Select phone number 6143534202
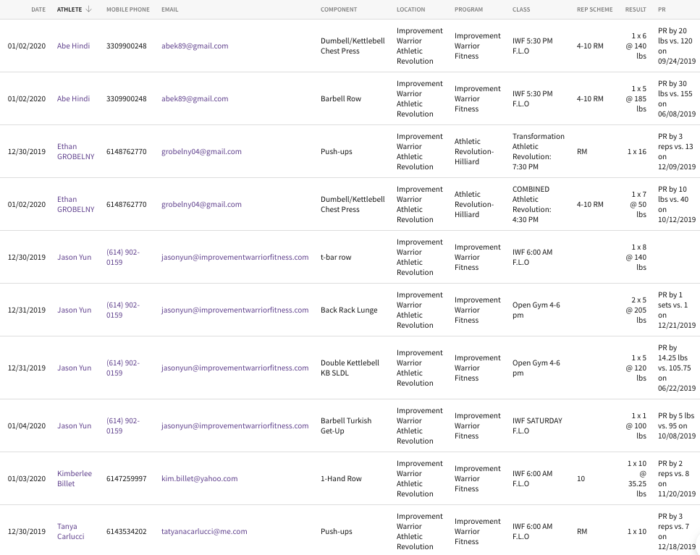The image size is (700, 555). (x=126, y=531)
